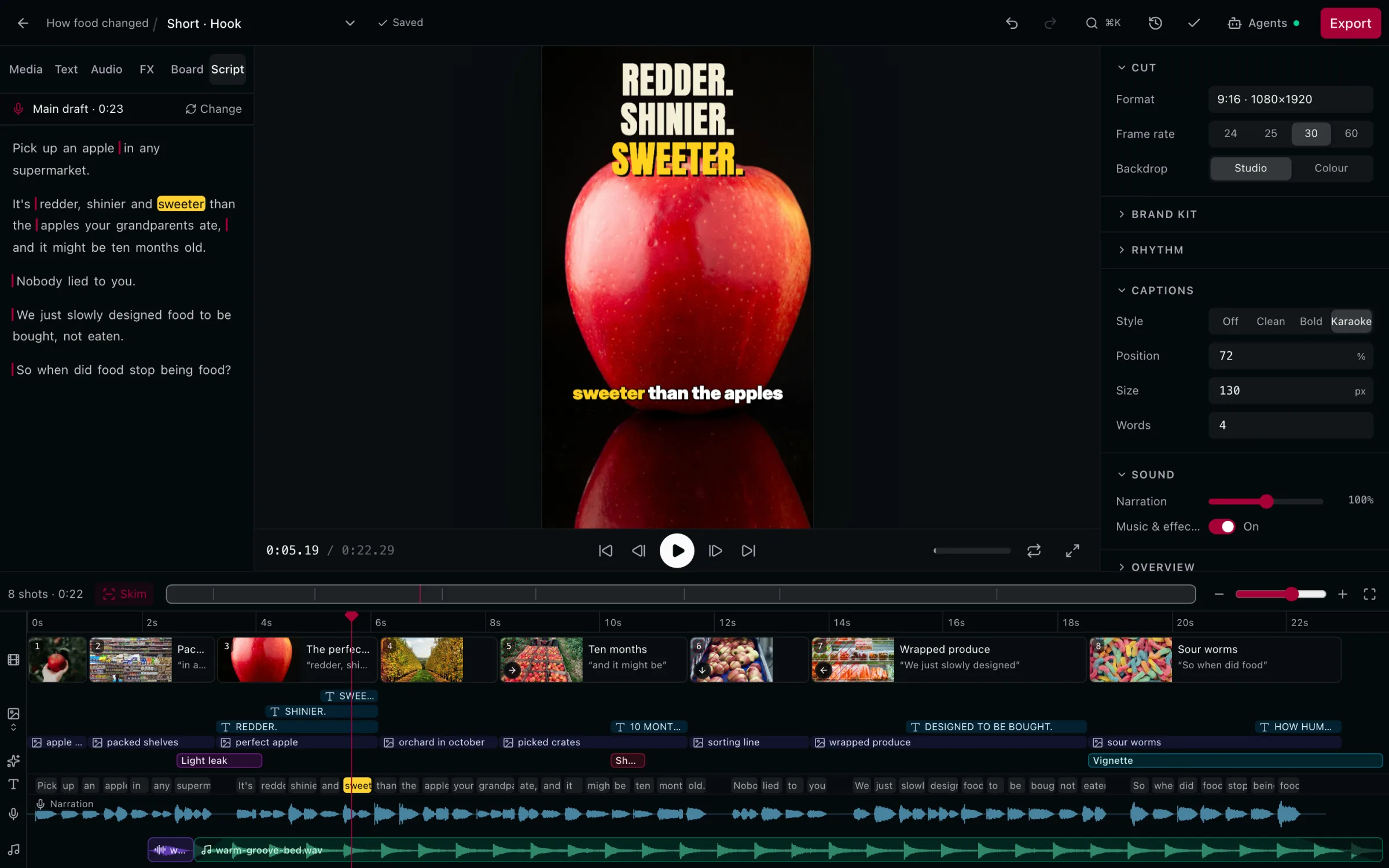Open the Format dropdown 9:16

1291,100
